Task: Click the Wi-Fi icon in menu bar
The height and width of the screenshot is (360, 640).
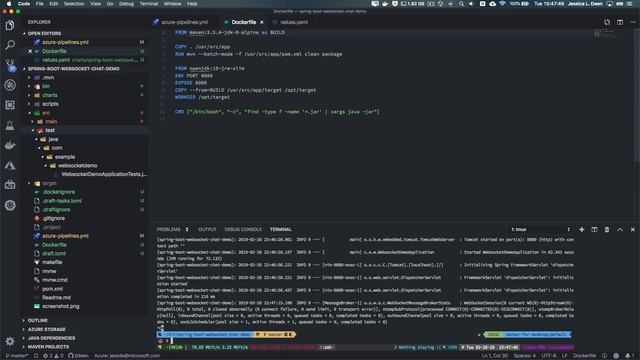Action: [502, 4]
